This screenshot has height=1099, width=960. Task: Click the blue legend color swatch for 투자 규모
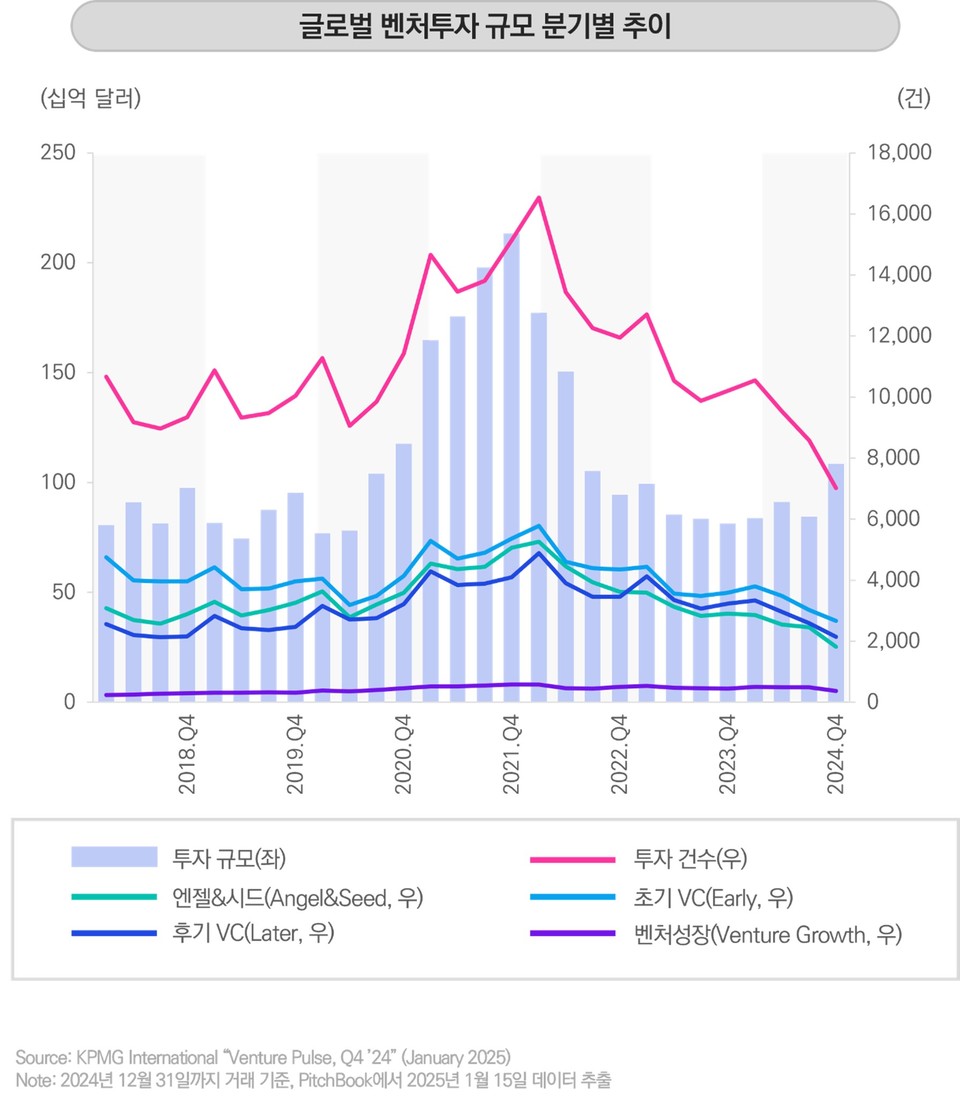click(113, 856)
